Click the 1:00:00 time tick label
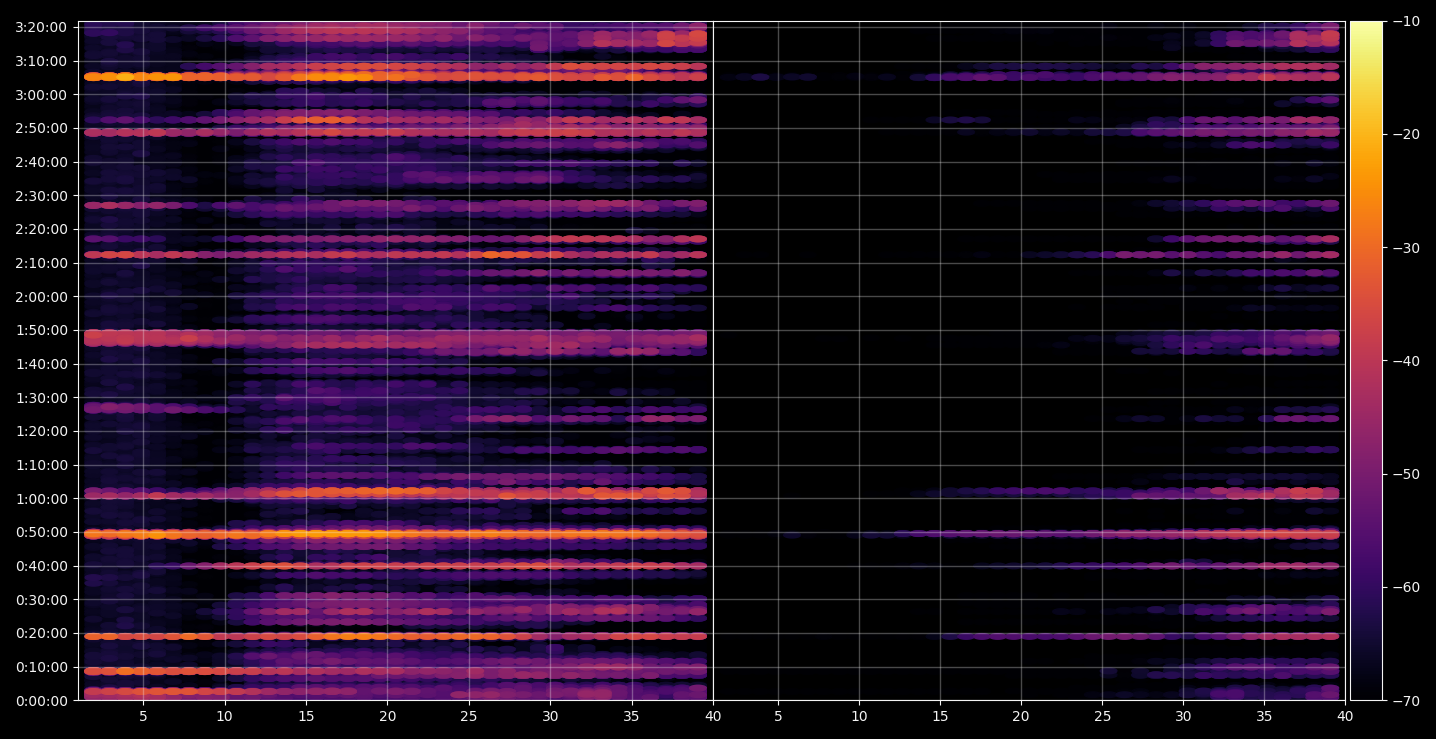The image size is (1436, 739). [41, 499]
